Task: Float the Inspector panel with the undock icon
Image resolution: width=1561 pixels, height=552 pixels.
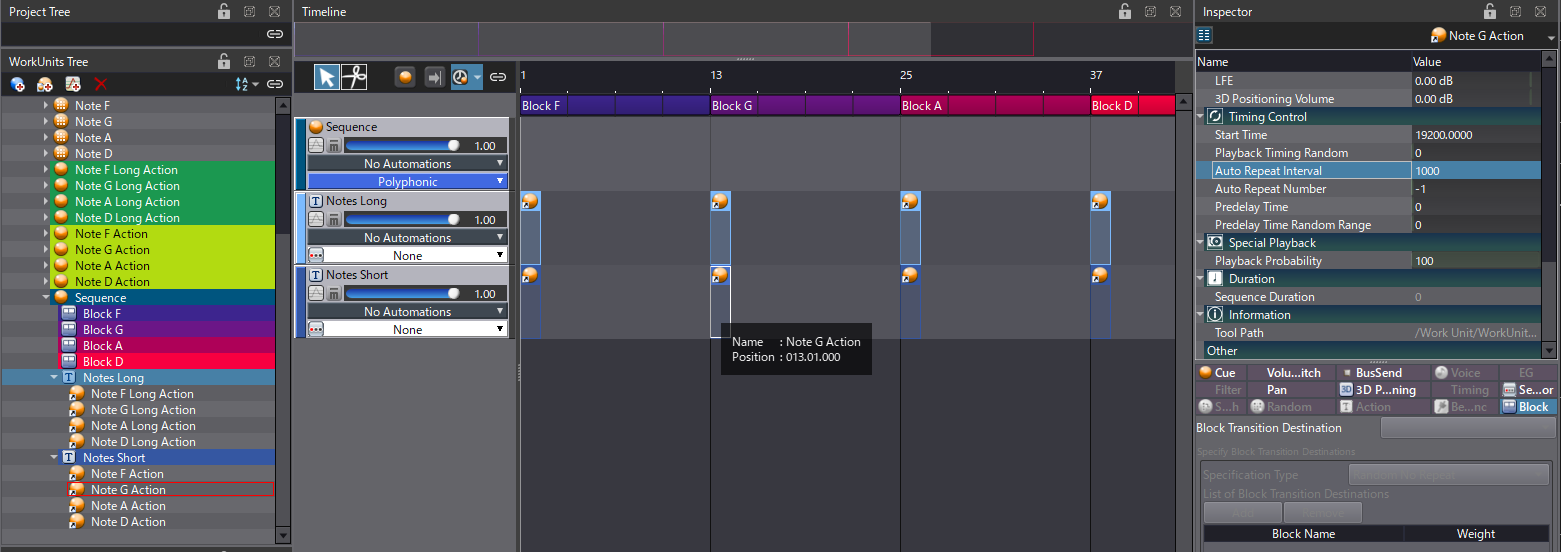Action: click(x=1514, y=11)
